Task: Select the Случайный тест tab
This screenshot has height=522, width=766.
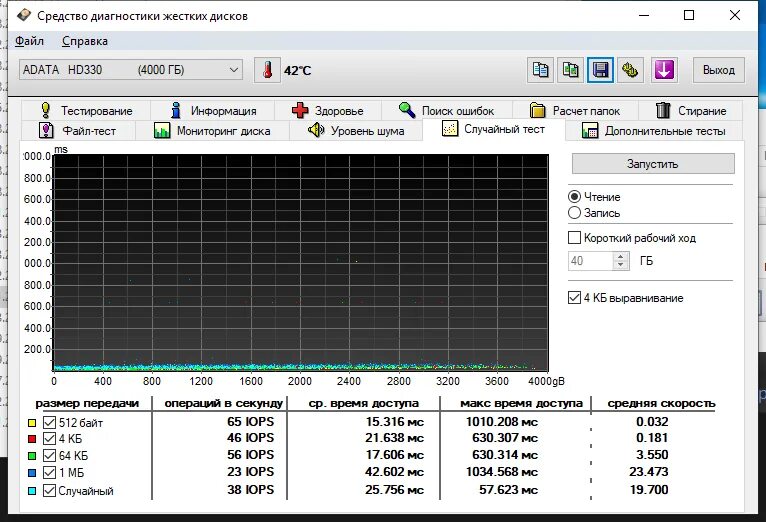Action: point(493,129)
